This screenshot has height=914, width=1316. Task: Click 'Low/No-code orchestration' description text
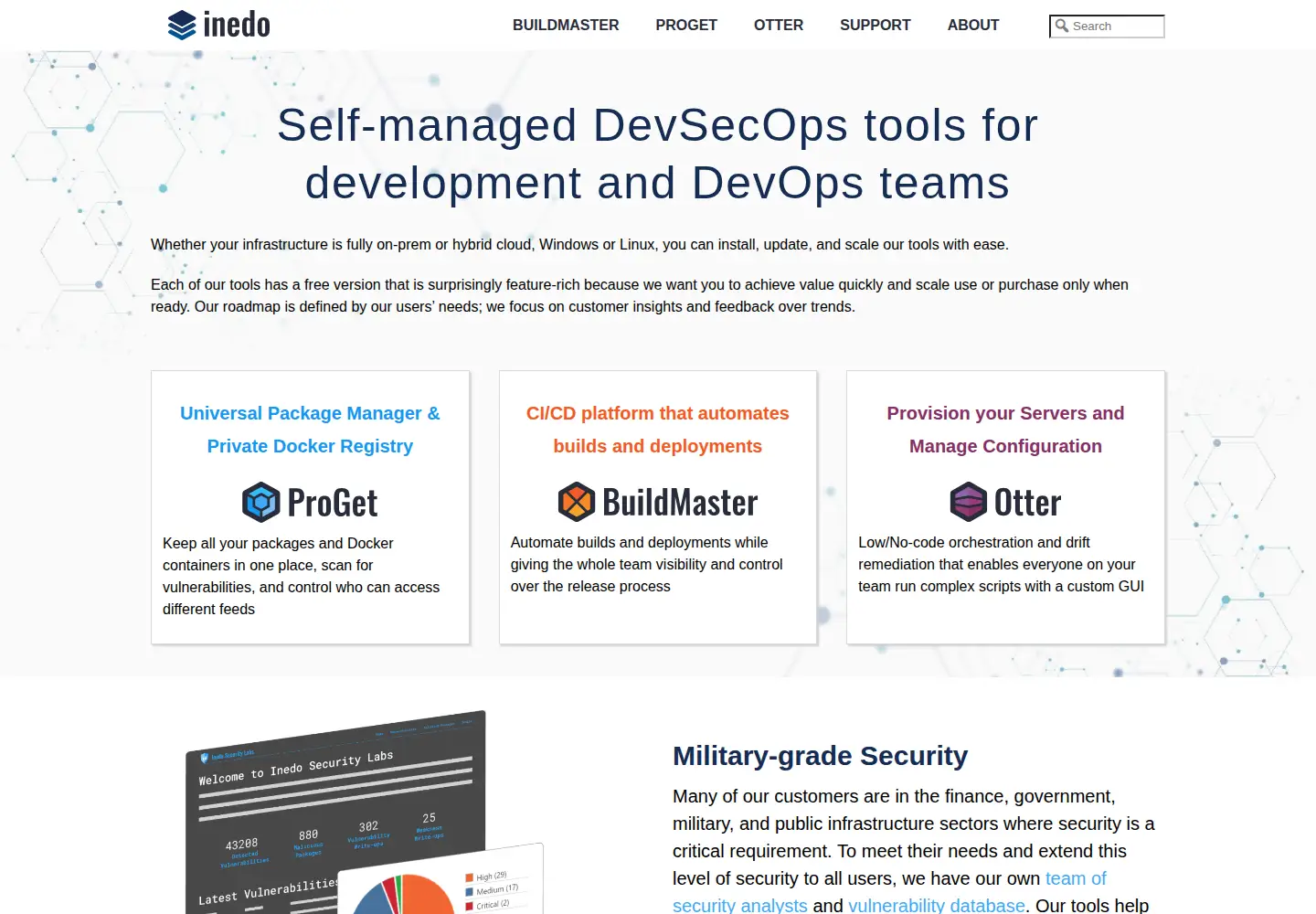point(1001,565)
